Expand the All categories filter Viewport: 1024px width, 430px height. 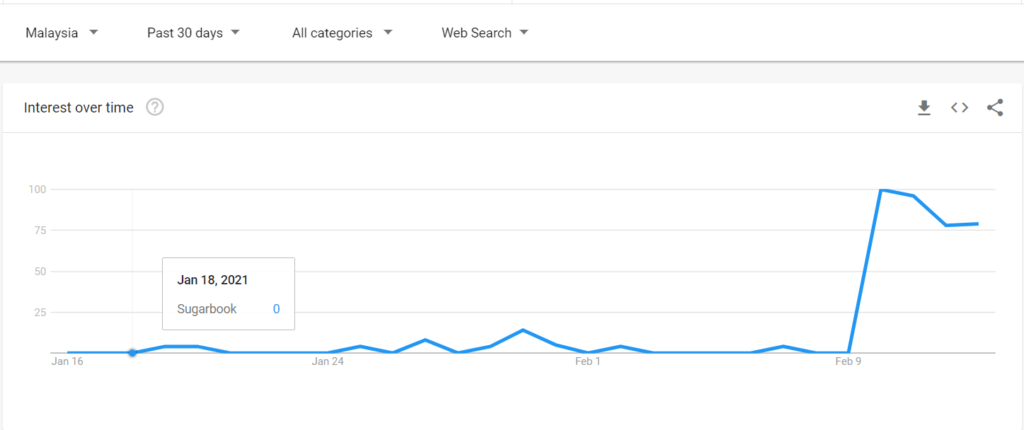click(342, 33)
